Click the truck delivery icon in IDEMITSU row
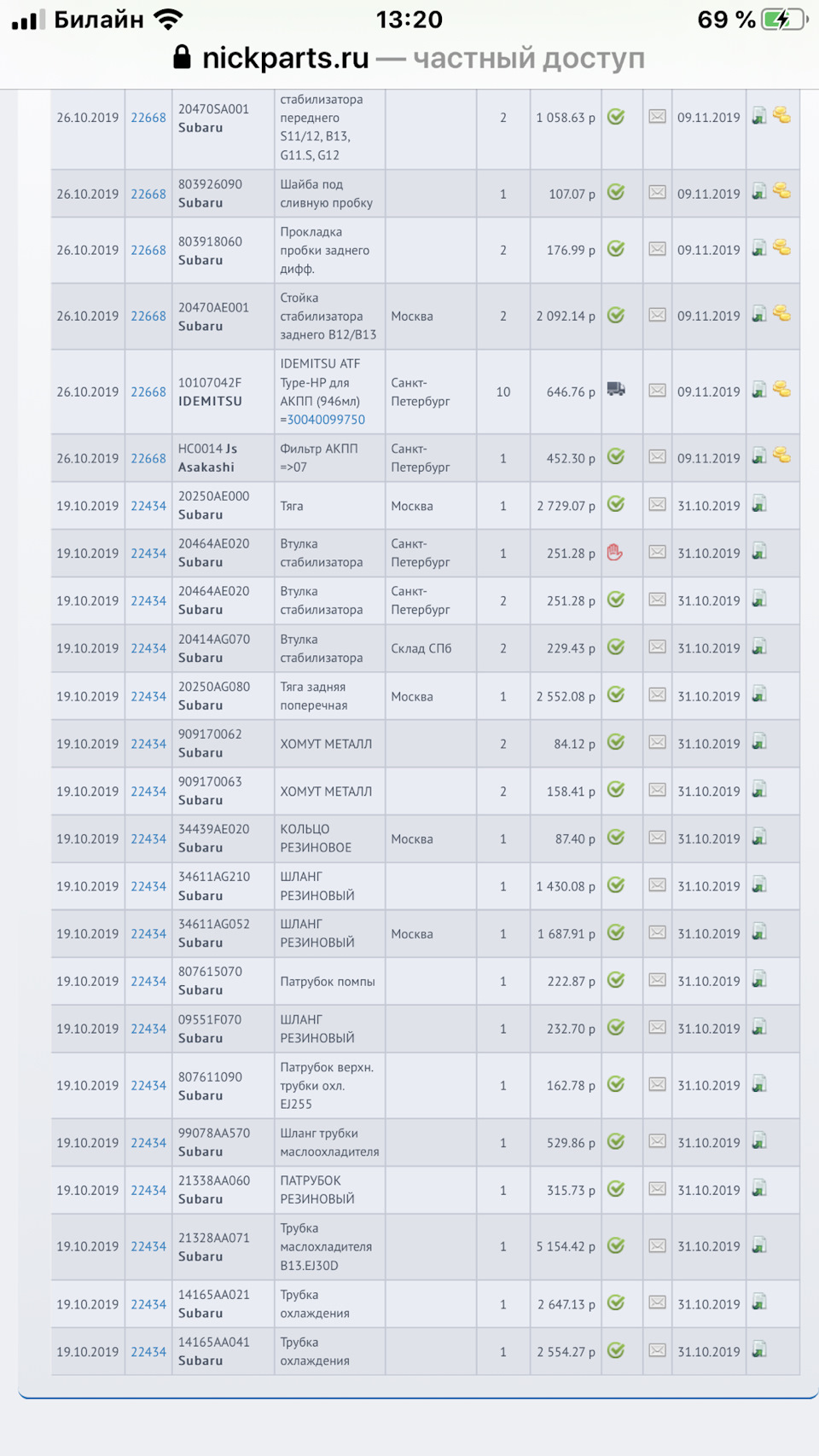819x1456 pixels. point(616,390)
